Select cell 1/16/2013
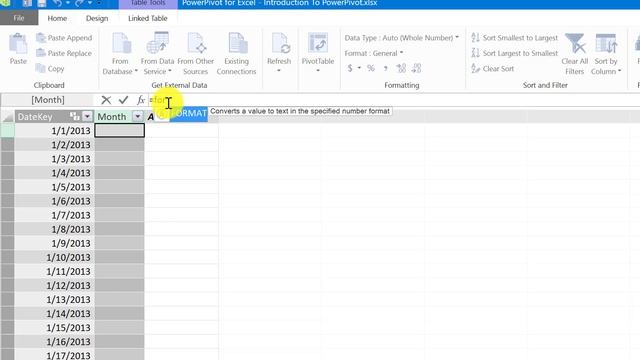 coord(55,342)
